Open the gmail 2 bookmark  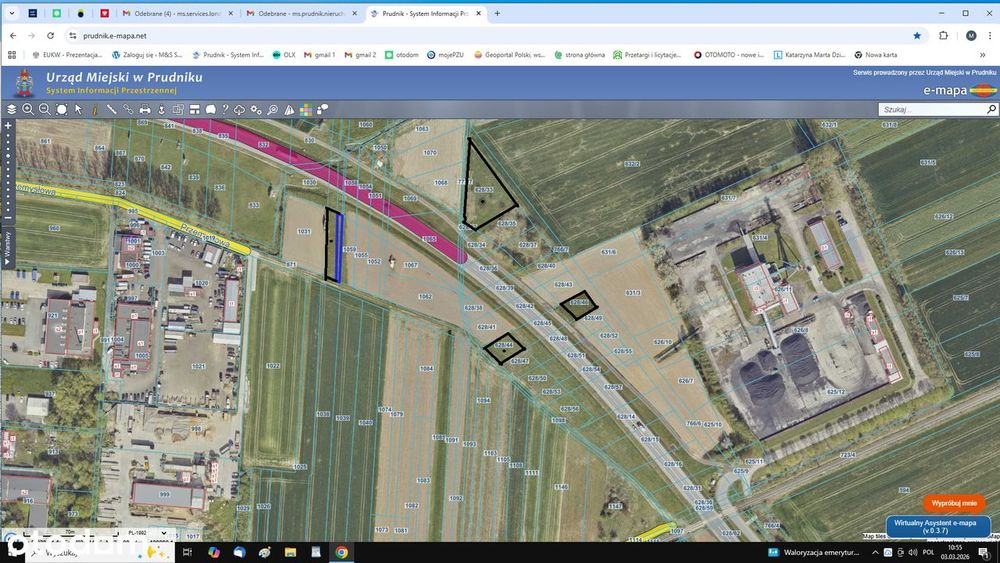pyautogui.click(x=360, y=55)
